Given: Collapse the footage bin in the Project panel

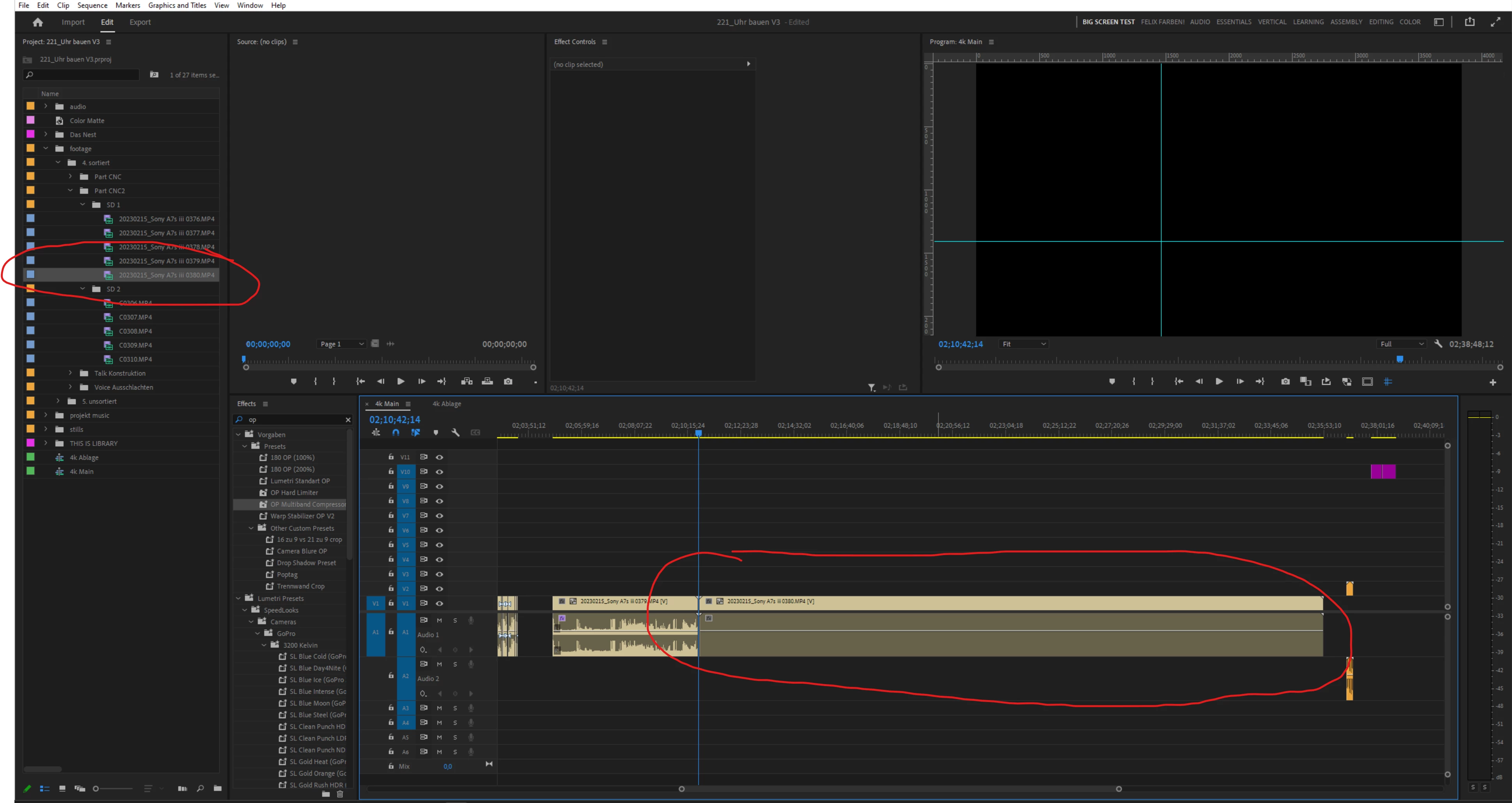Looking at the screenshot, I should click(x=46, y=149).
